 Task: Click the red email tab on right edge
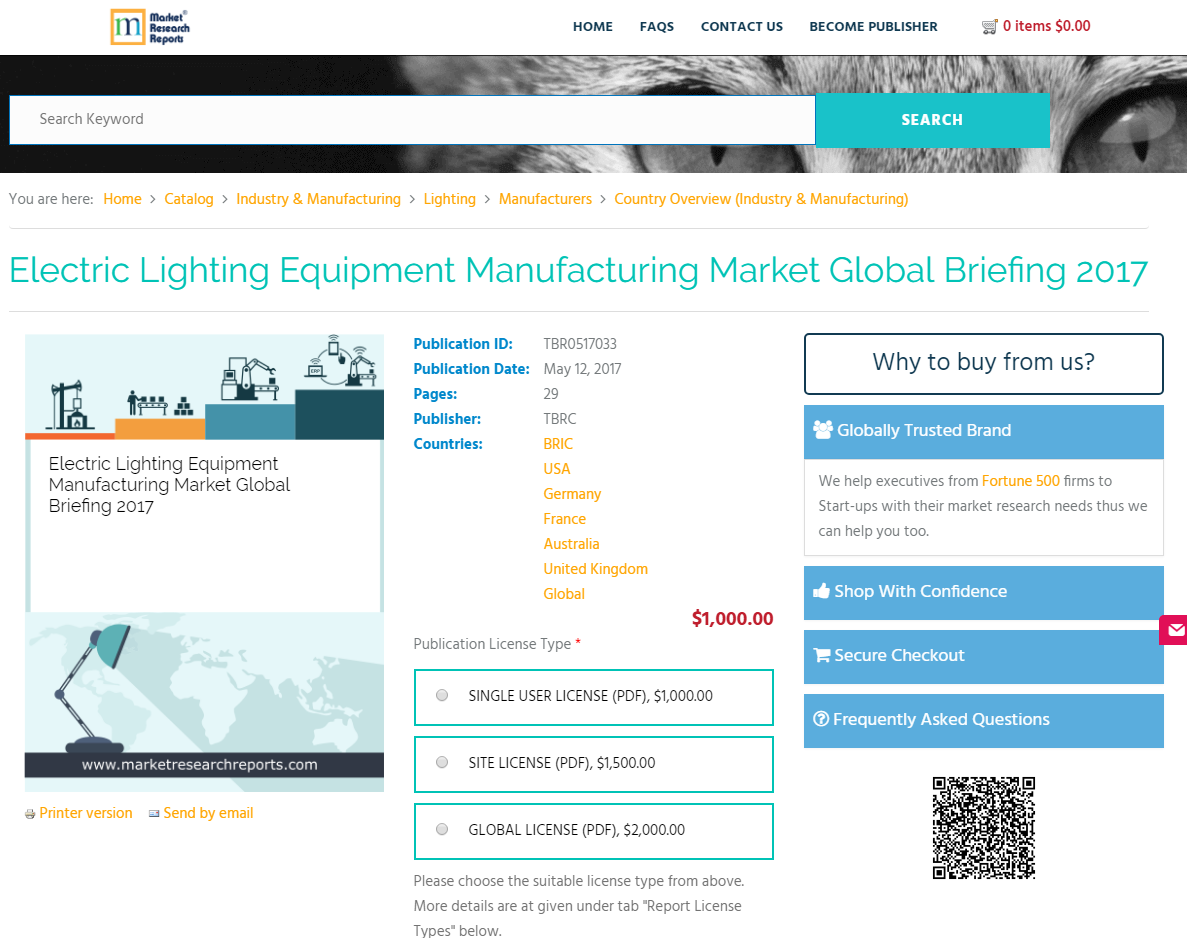point(1174,630)
